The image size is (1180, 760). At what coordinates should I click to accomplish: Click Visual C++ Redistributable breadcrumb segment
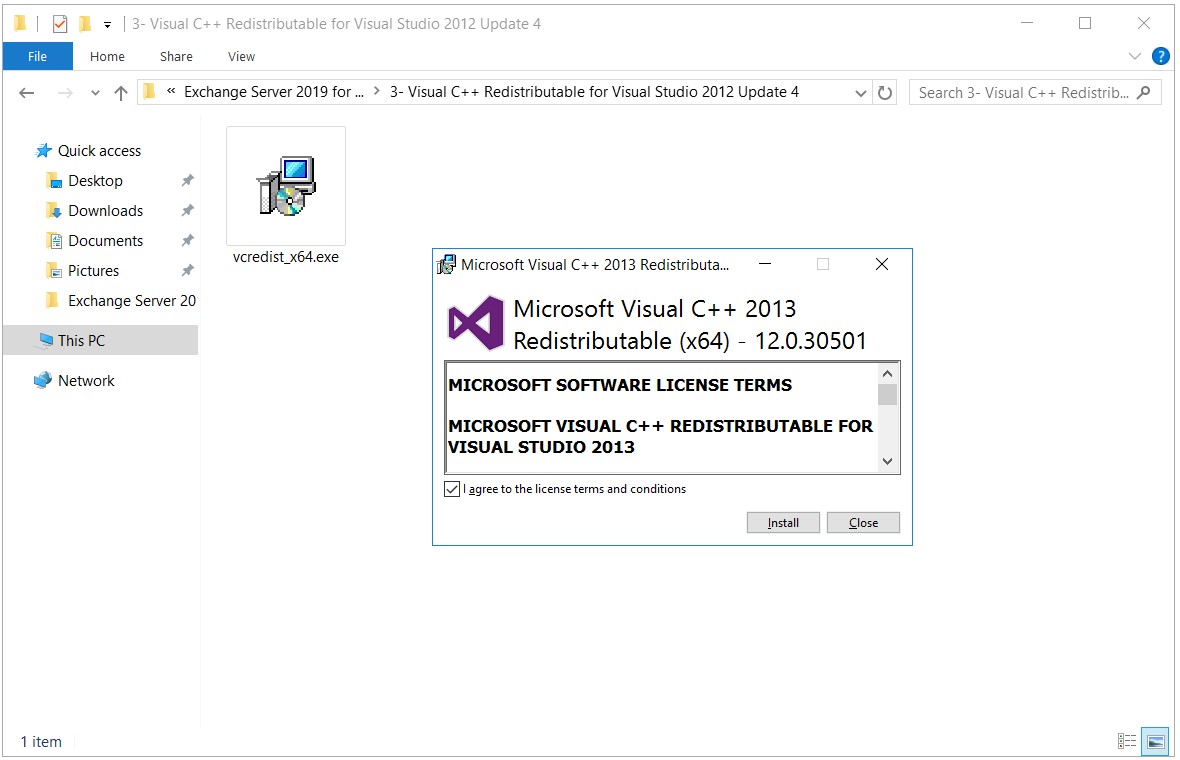(594, 92)
